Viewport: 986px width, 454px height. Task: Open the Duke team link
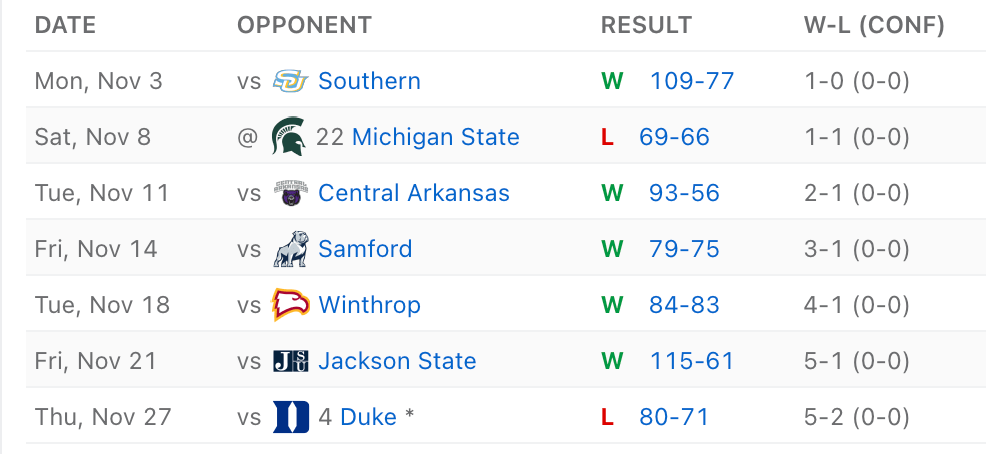(368, 417)
